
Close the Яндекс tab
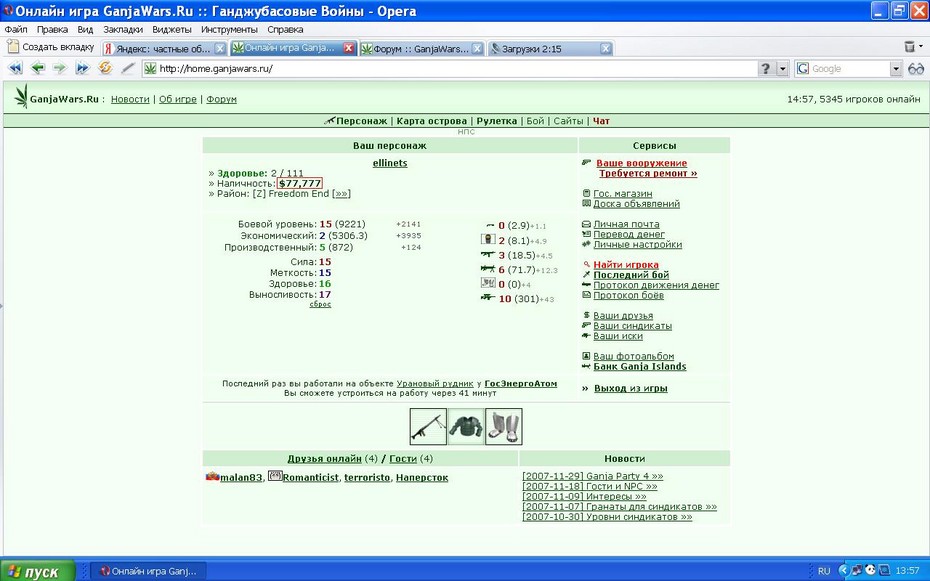[219, 49]
